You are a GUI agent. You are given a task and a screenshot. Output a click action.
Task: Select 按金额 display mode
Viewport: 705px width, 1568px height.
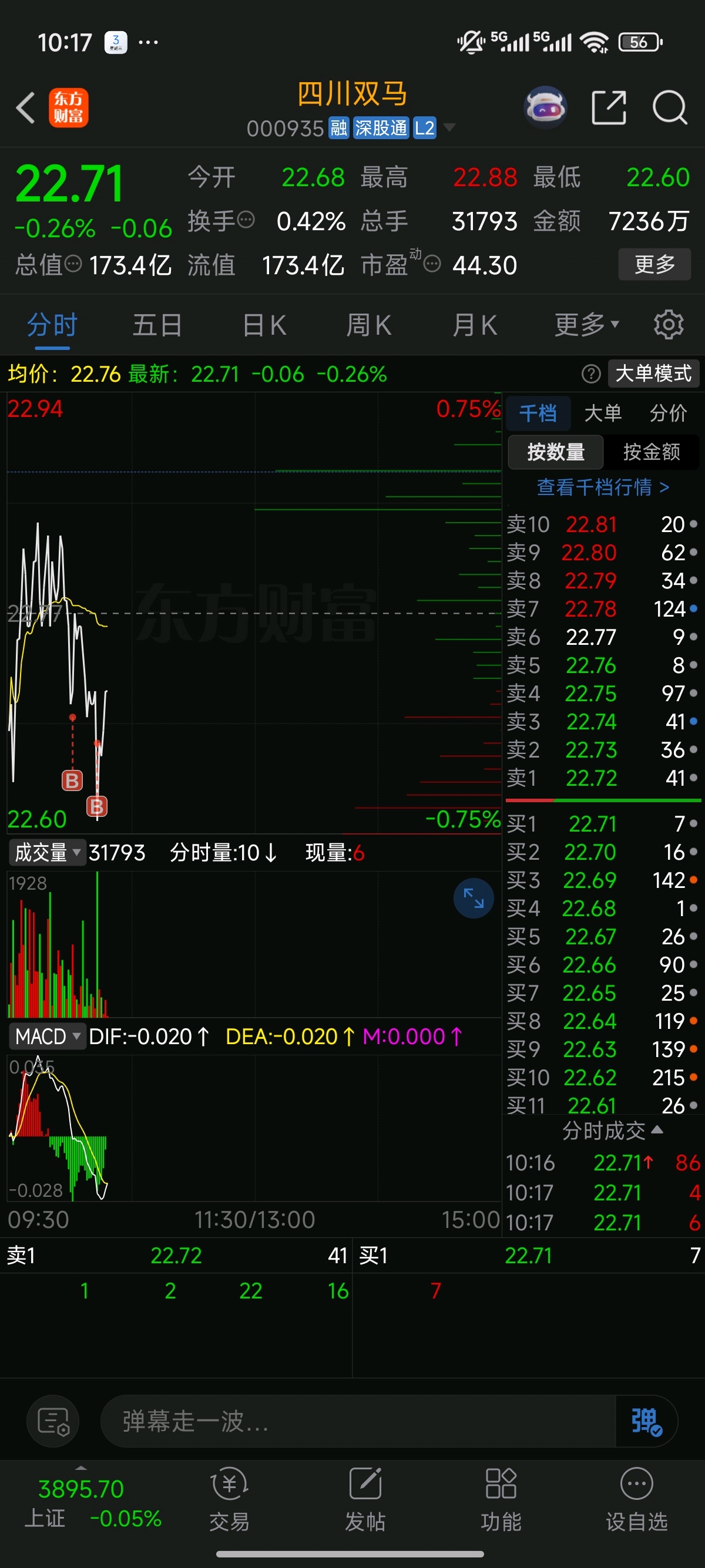click(652, 452)
